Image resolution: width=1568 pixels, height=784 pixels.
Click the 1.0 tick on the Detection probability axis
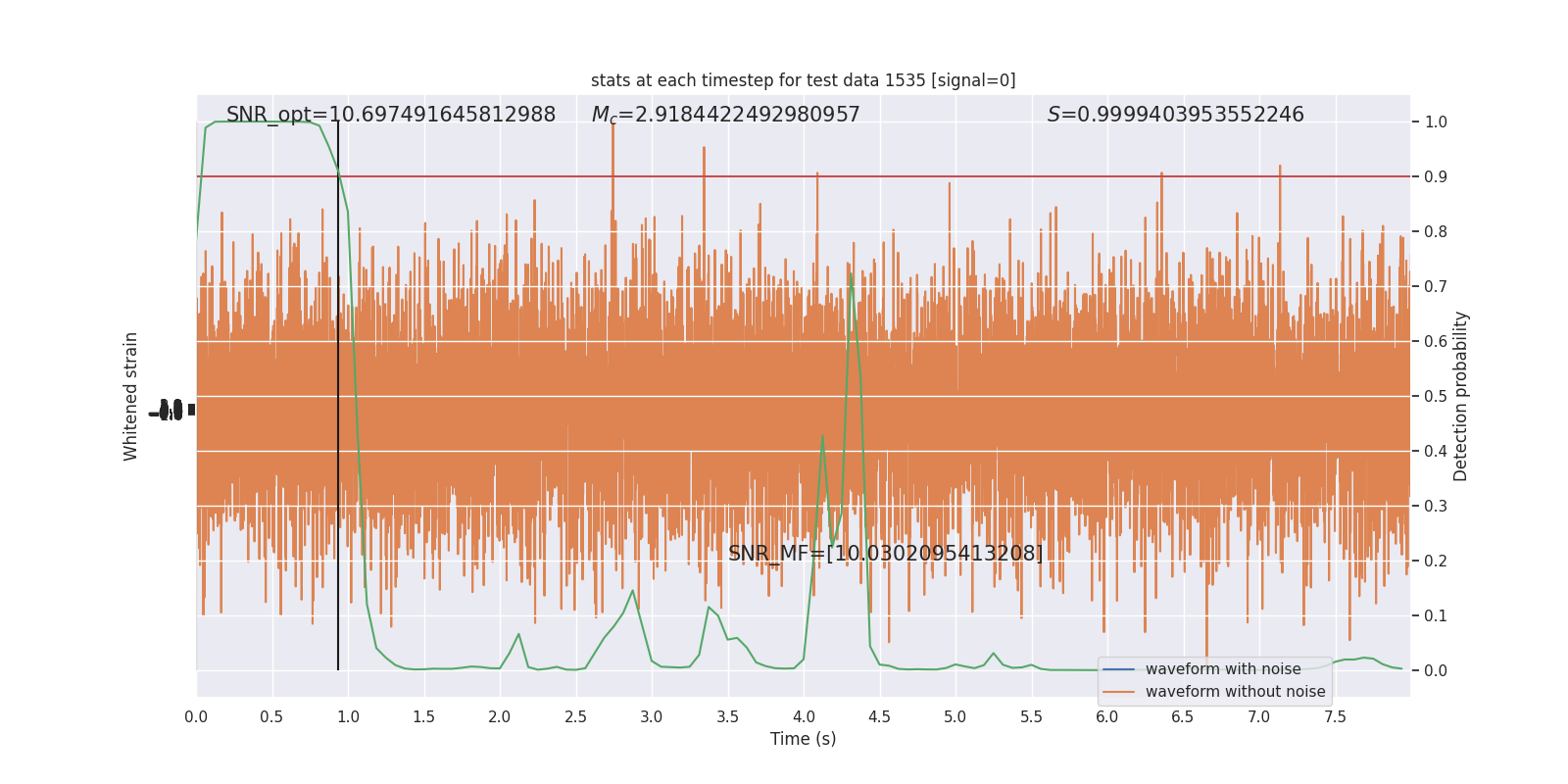point(1436,122)
